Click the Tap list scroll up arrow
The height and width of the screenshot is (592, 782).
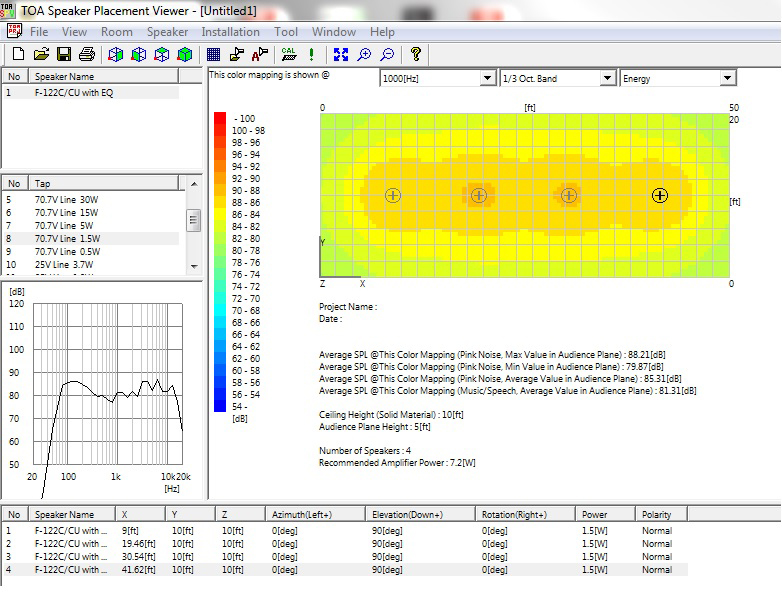[194, 184]
